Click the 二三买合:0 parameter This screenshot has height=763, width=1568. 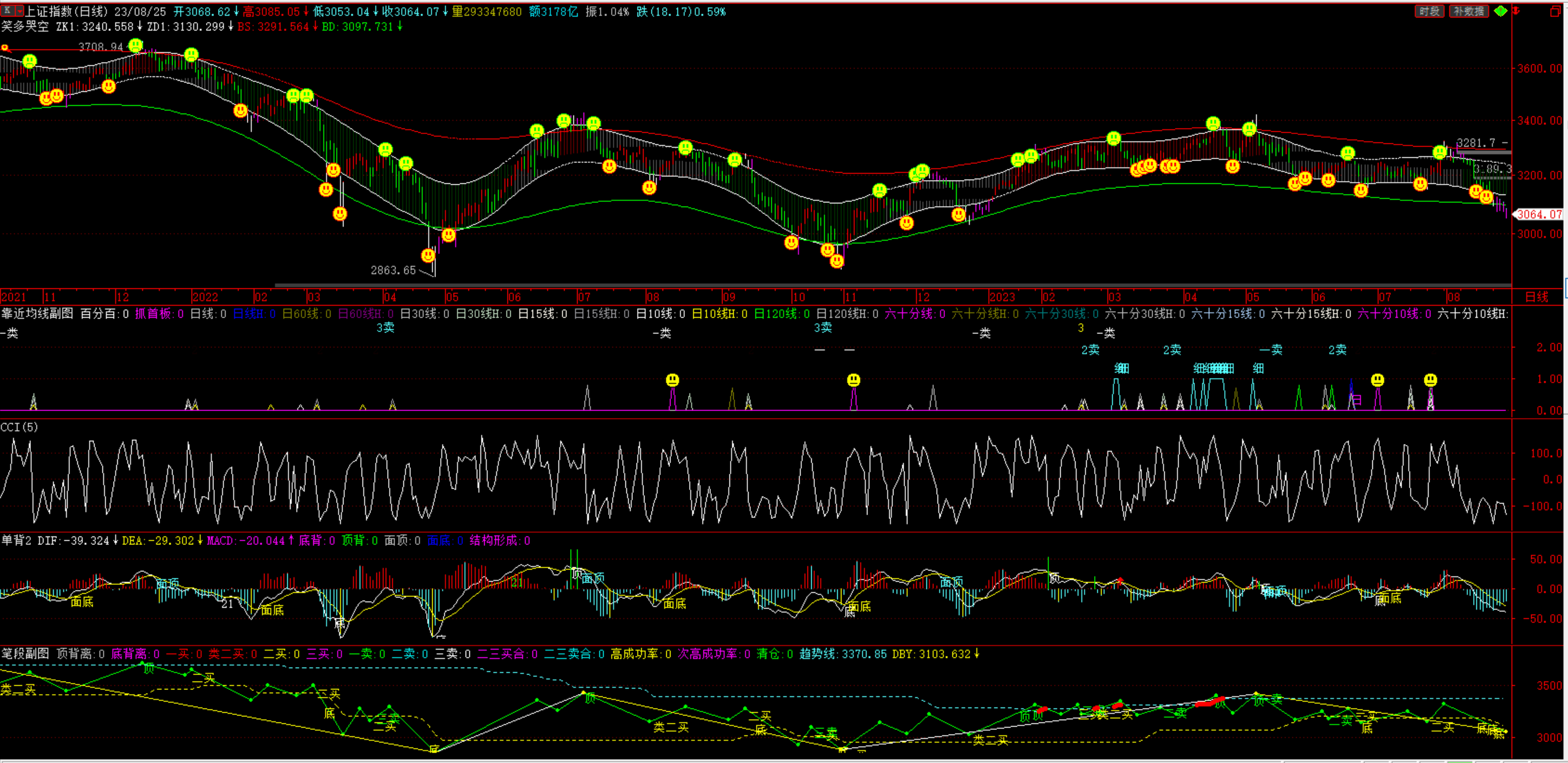click(x=507, y=654)
